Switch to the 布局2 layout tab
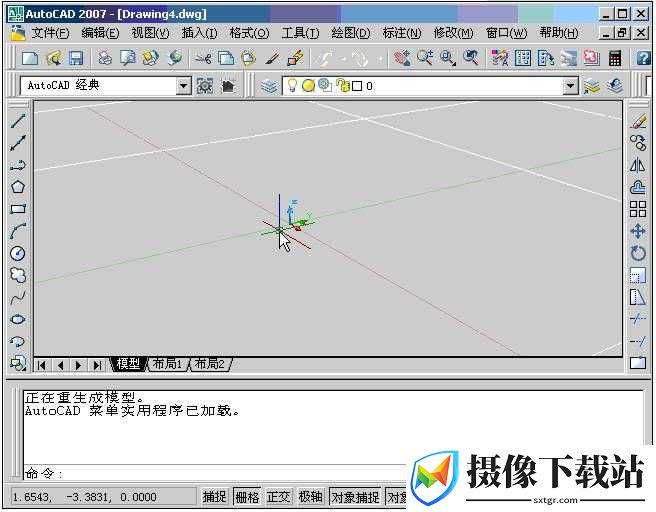This screenshot has height=512, width=656. coord(210,364)
